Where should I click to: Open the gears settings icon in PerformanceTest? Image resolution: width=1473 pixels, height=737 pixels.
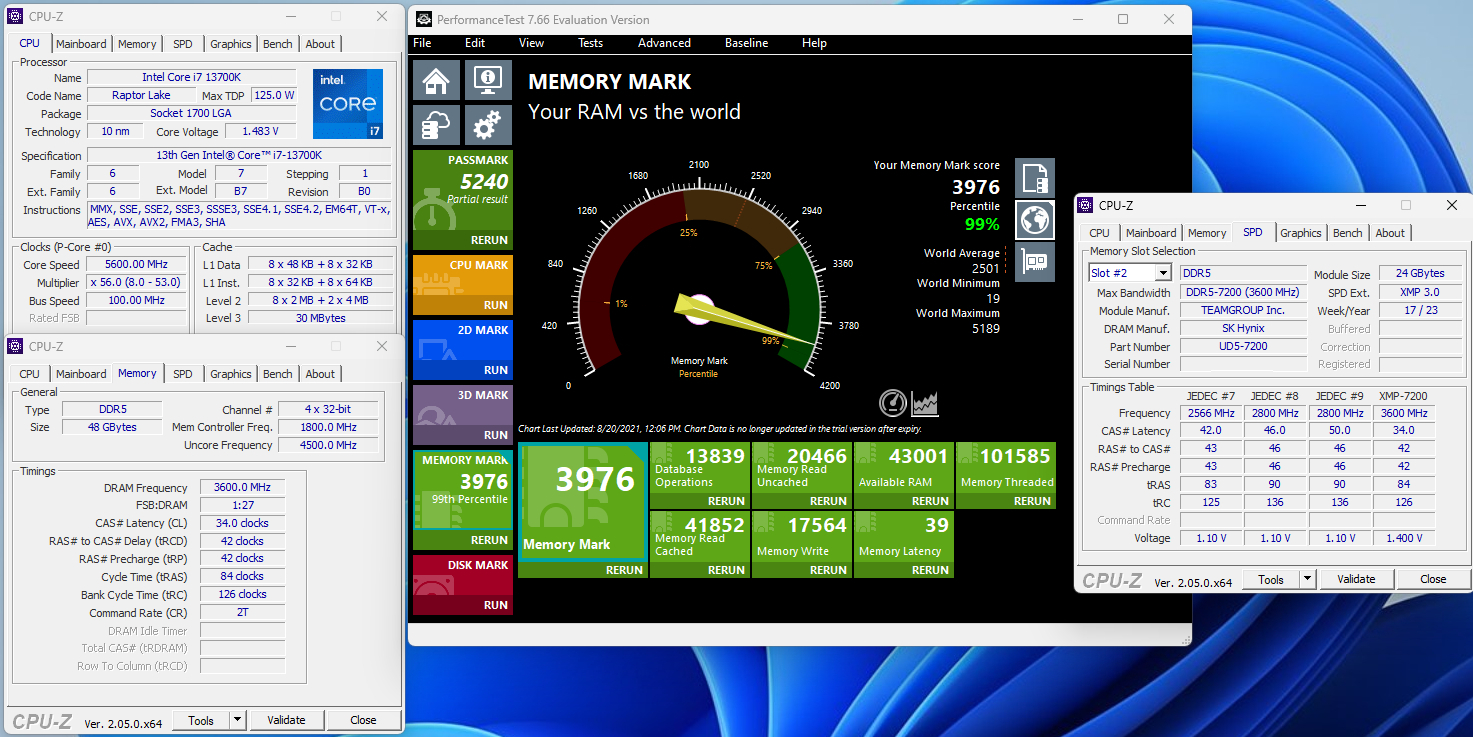click(488, 125)
